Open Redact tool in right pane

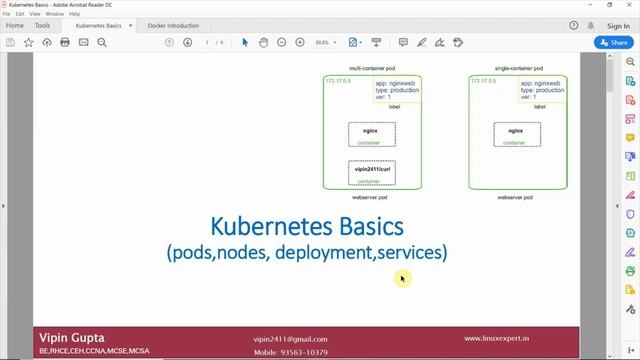click(630, 195)
